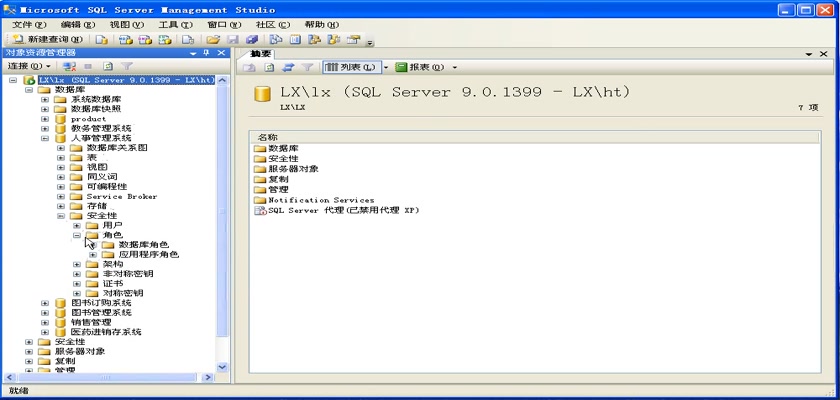
Task: Click the Stop icon in Object Explorer
Action: click(x=88, y=66)
